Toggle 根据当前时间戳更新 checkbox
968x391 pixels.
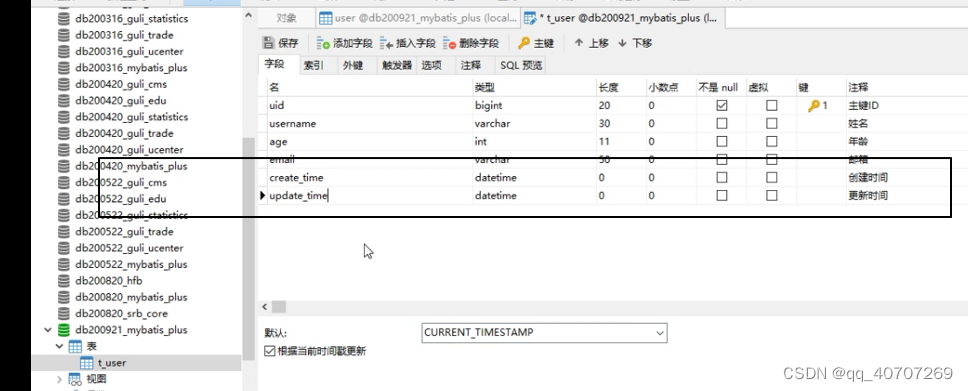[x=269, y=351]
